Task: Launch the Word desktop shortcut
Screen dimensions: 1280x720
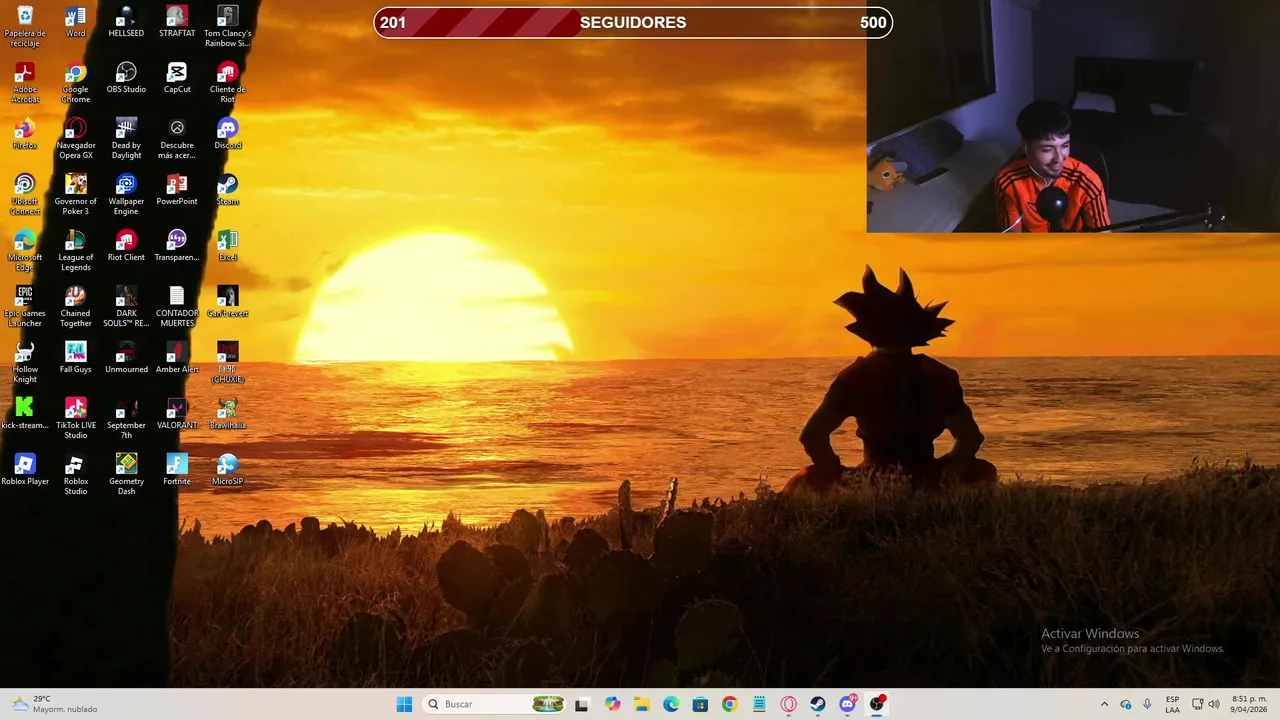Action: tap(76, 22)
